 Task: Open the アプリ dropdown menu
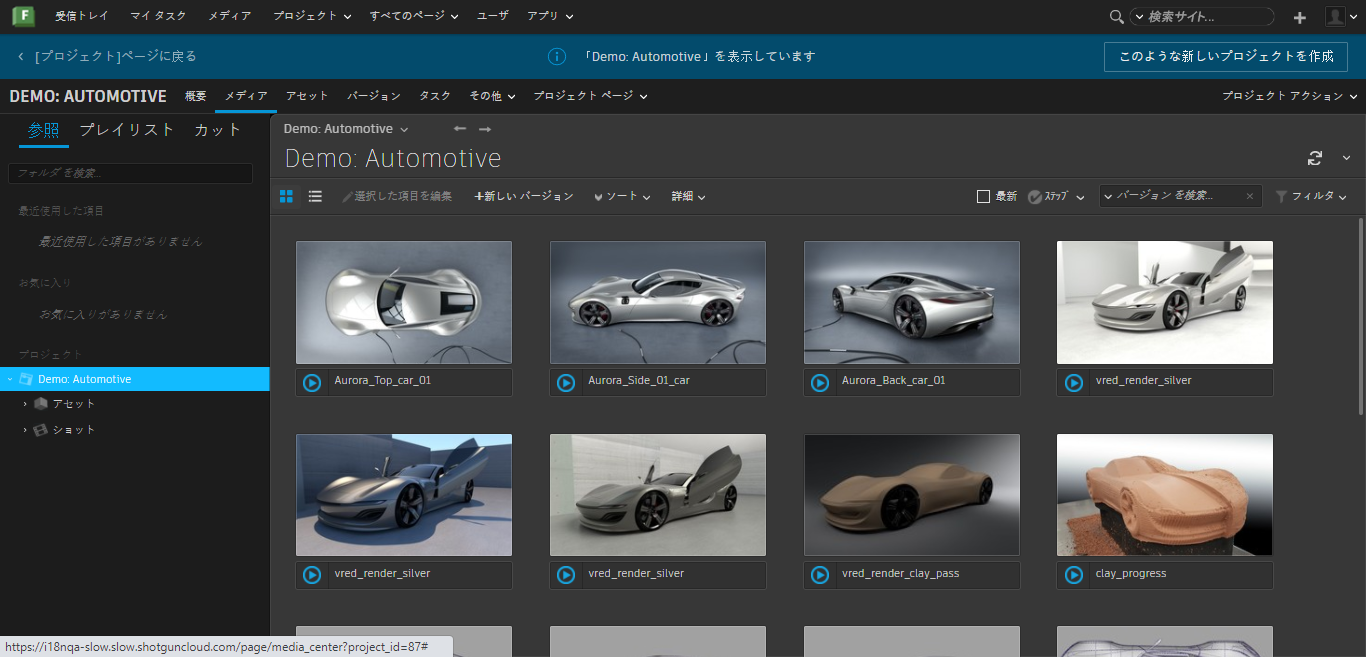click(550, 16)
